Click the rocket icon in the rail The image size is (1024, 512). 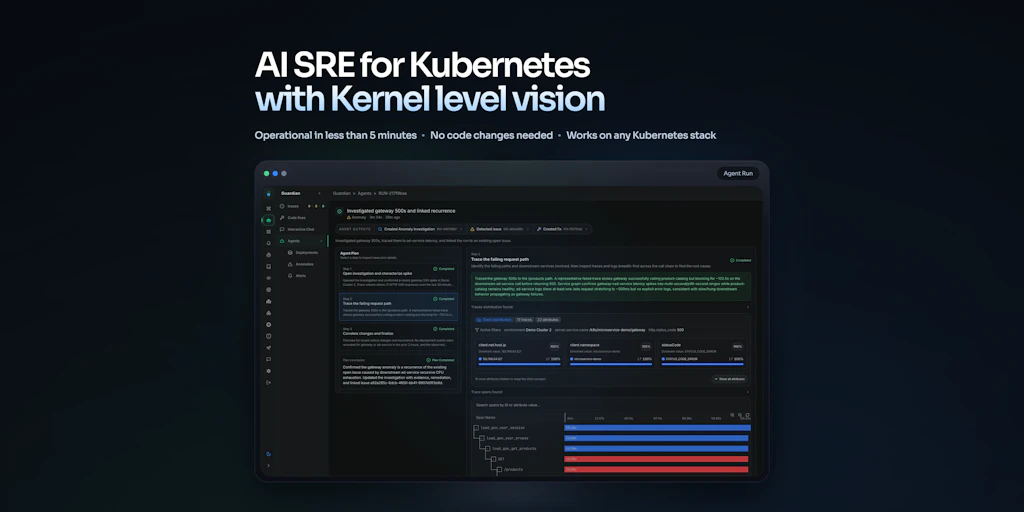coord(268,347)
